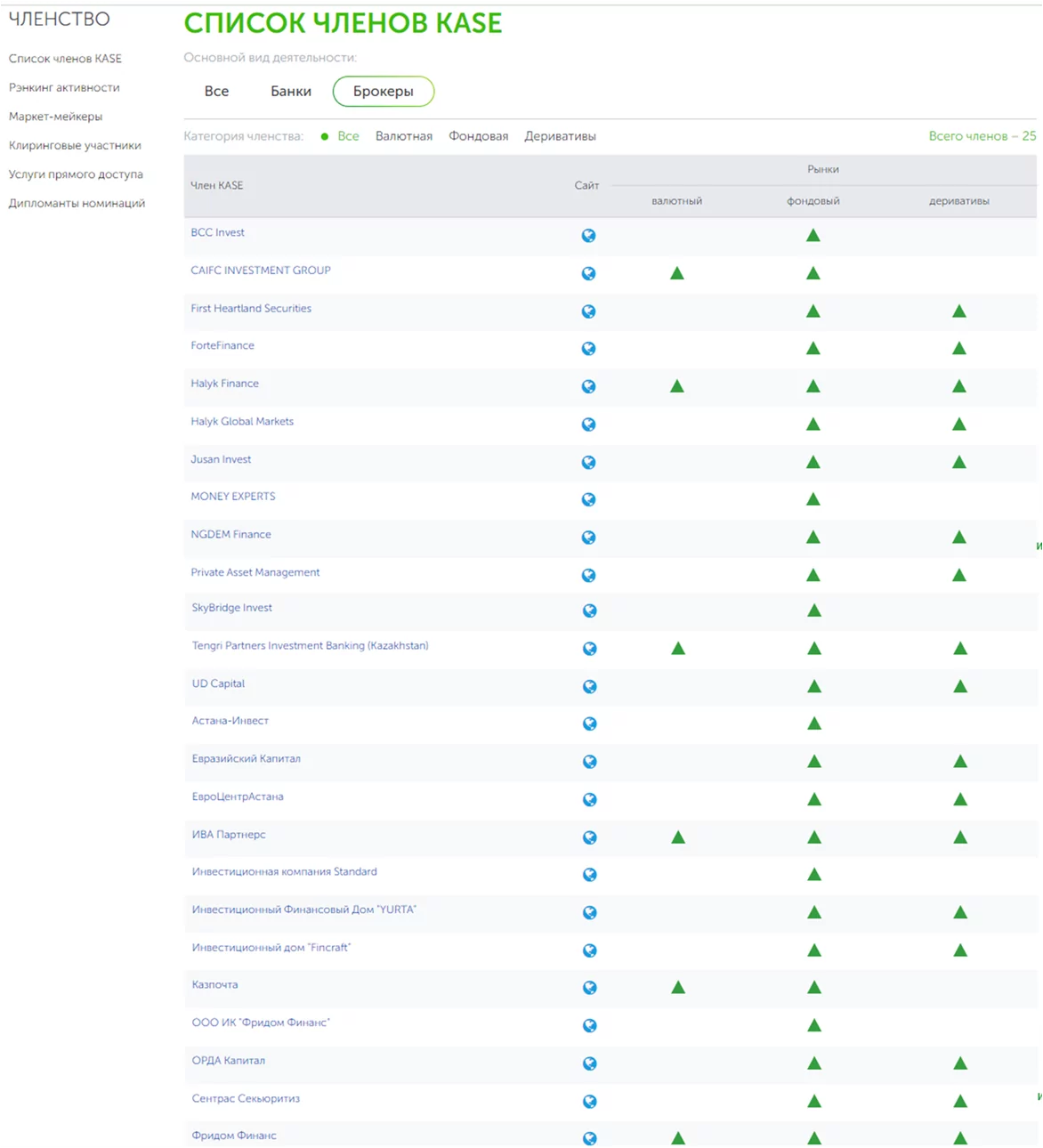The height and width of the screenshot is (1148, 1043).
Task: Click the Член KASE column header
Action: pos(216,185)
